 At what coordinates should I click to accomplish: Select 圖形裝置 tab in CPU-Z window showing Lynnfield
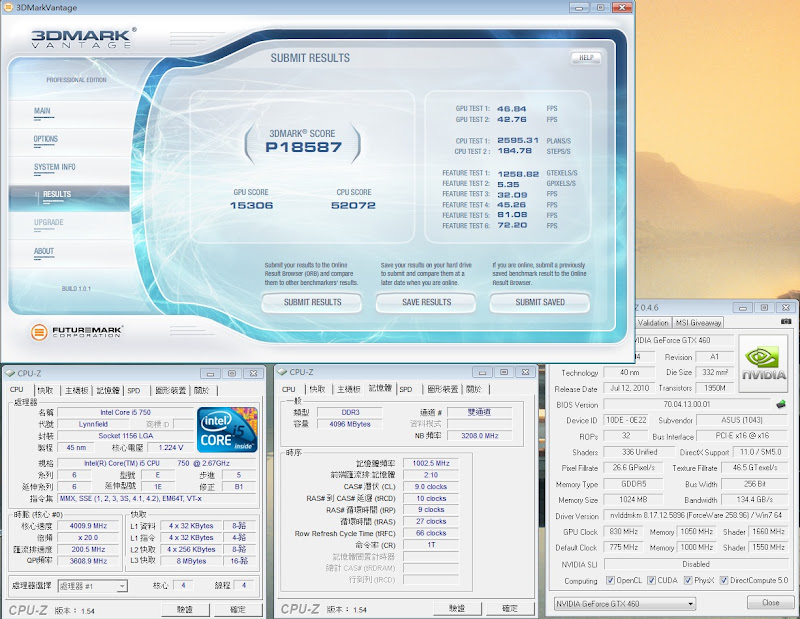coord(171,390)
